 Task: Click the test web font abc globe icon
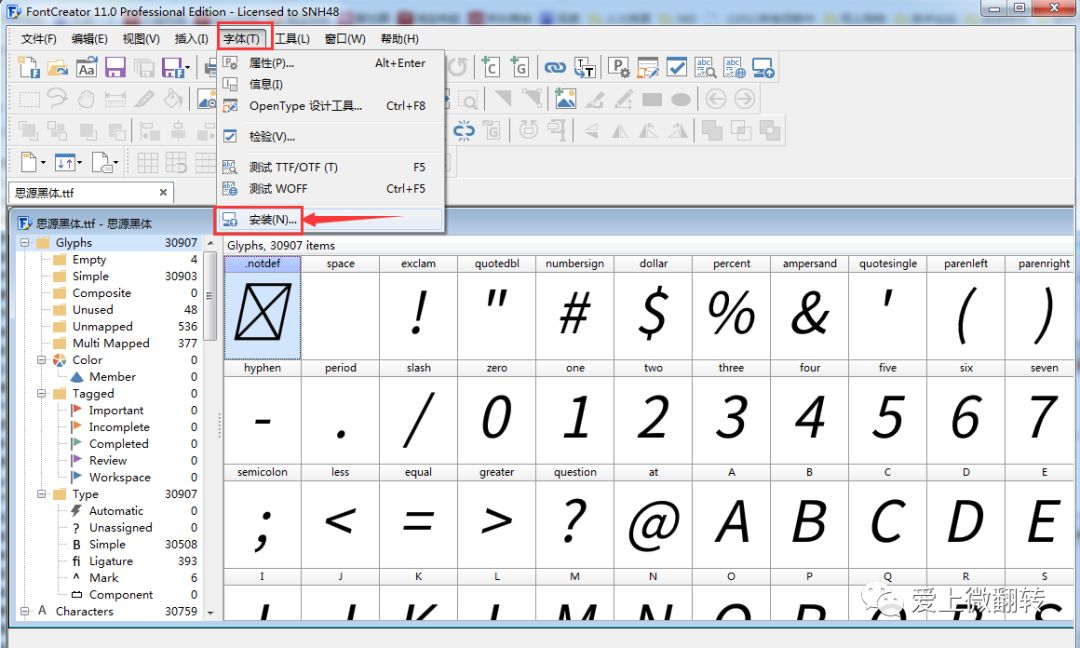pyautogui.click(x=734, y=67)
